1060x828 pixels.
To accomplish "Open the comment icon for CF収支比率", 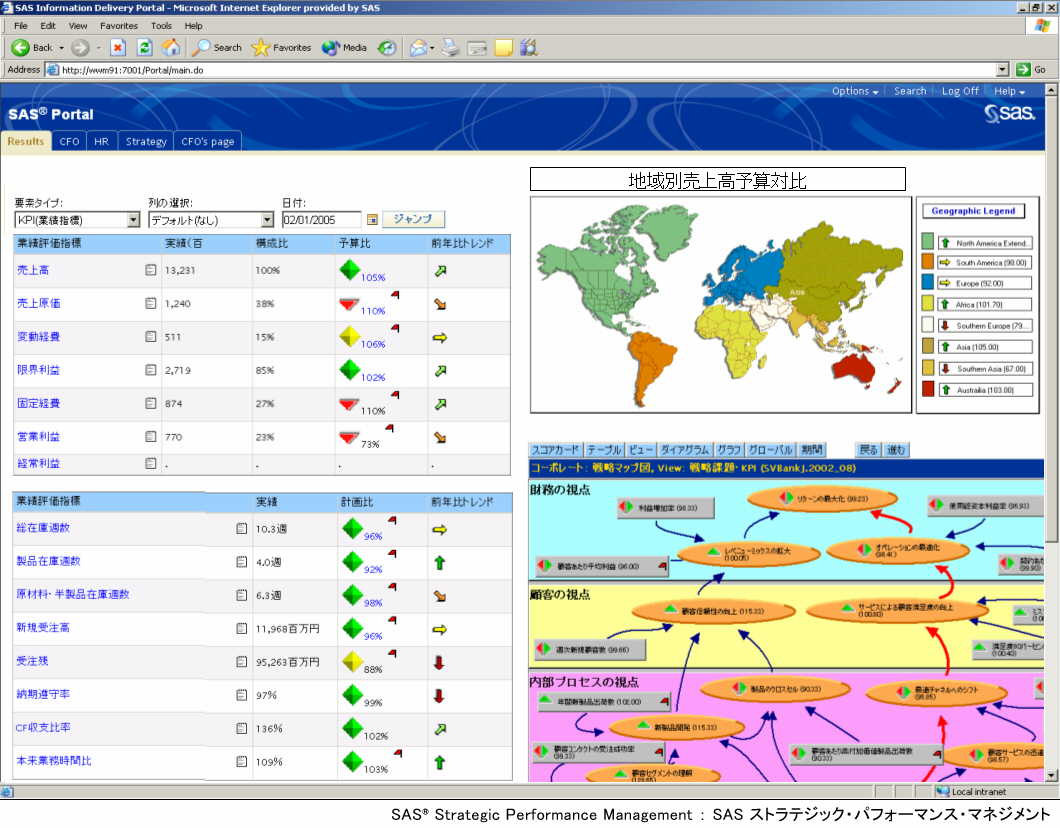I will (x=241, y=728).
